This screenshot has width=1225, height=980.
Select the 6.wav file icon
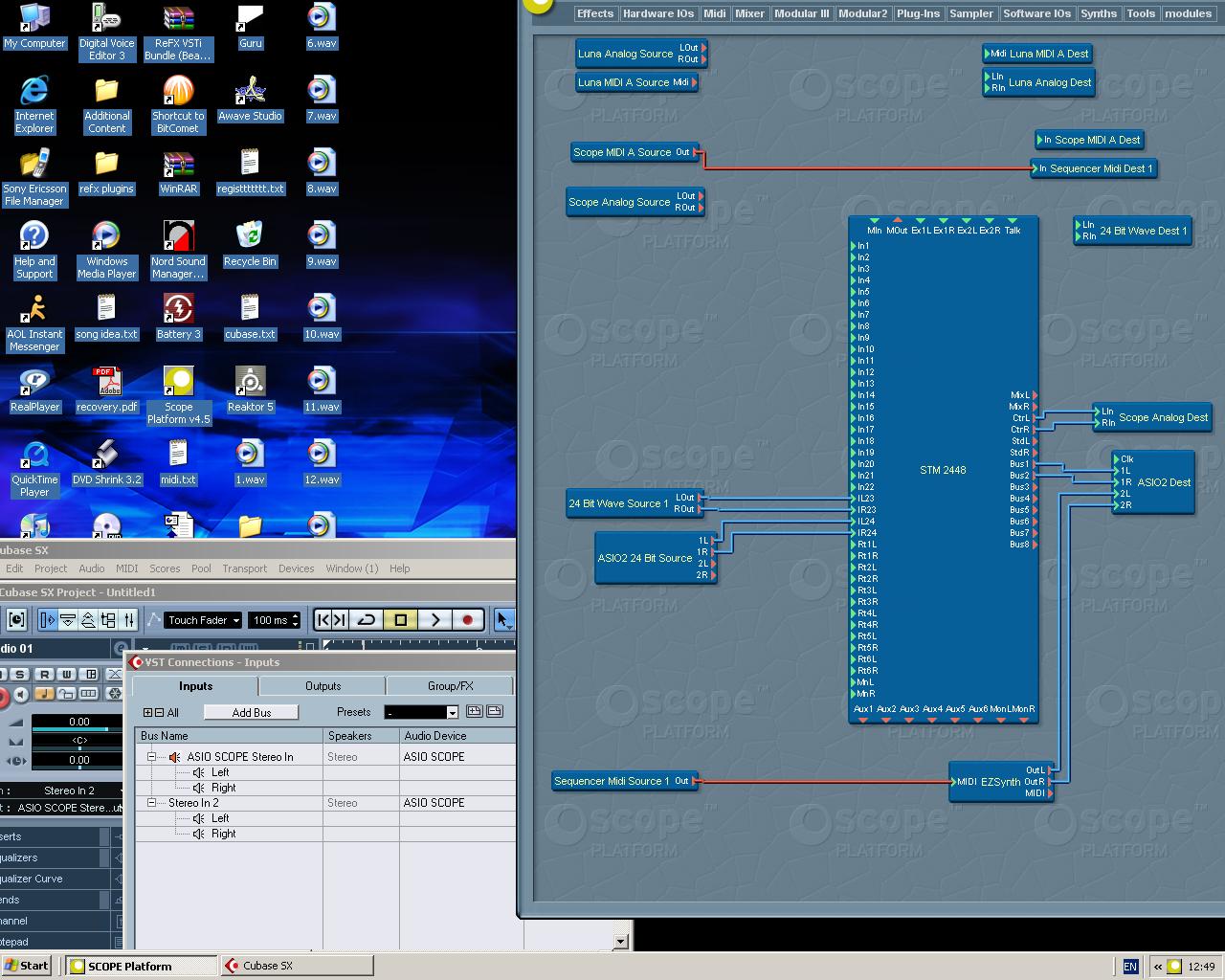322,25
